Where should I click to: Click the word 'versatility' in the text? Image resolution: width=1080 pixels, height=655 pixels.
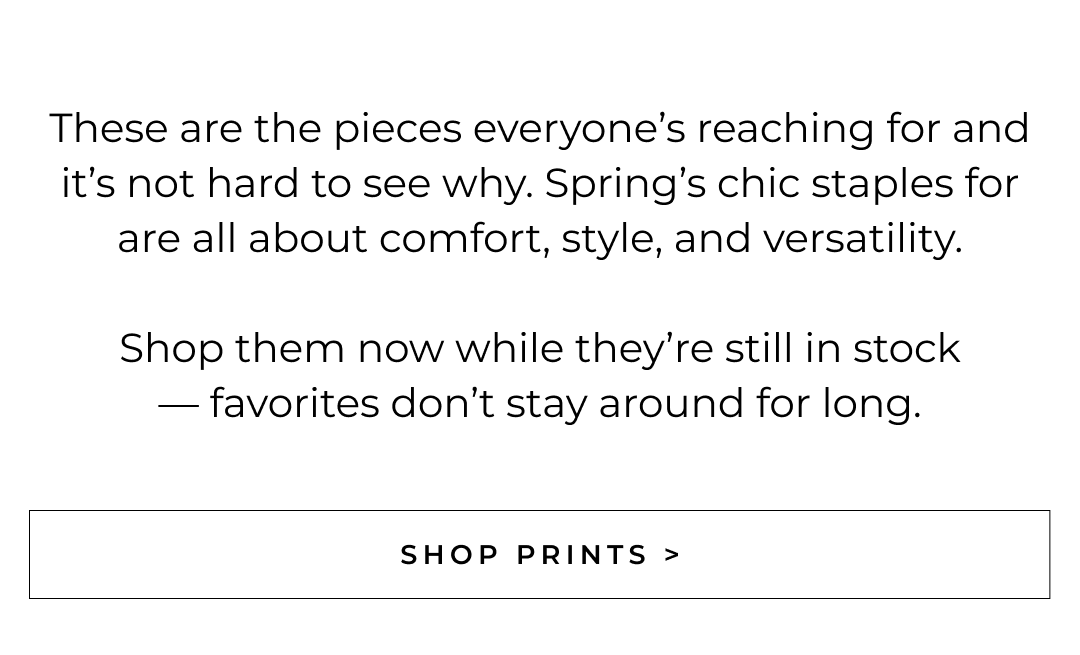pyautogui.click(x=861, y=239)
